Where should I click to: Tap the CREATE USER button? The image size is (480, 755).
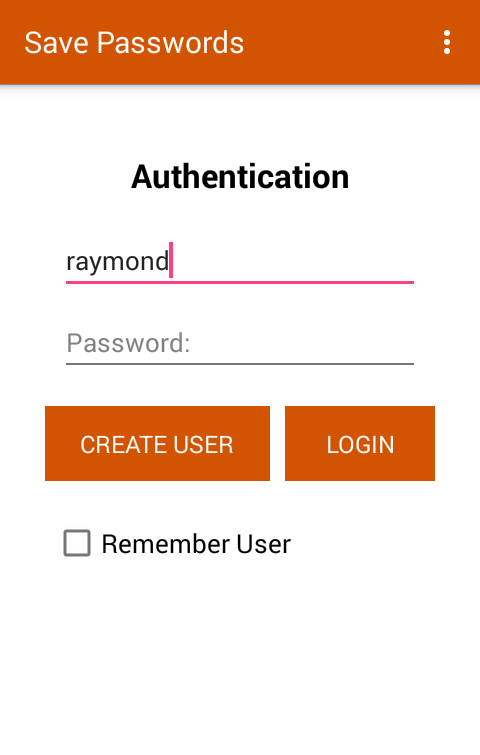pyautogui.click(x=157, y=443)
